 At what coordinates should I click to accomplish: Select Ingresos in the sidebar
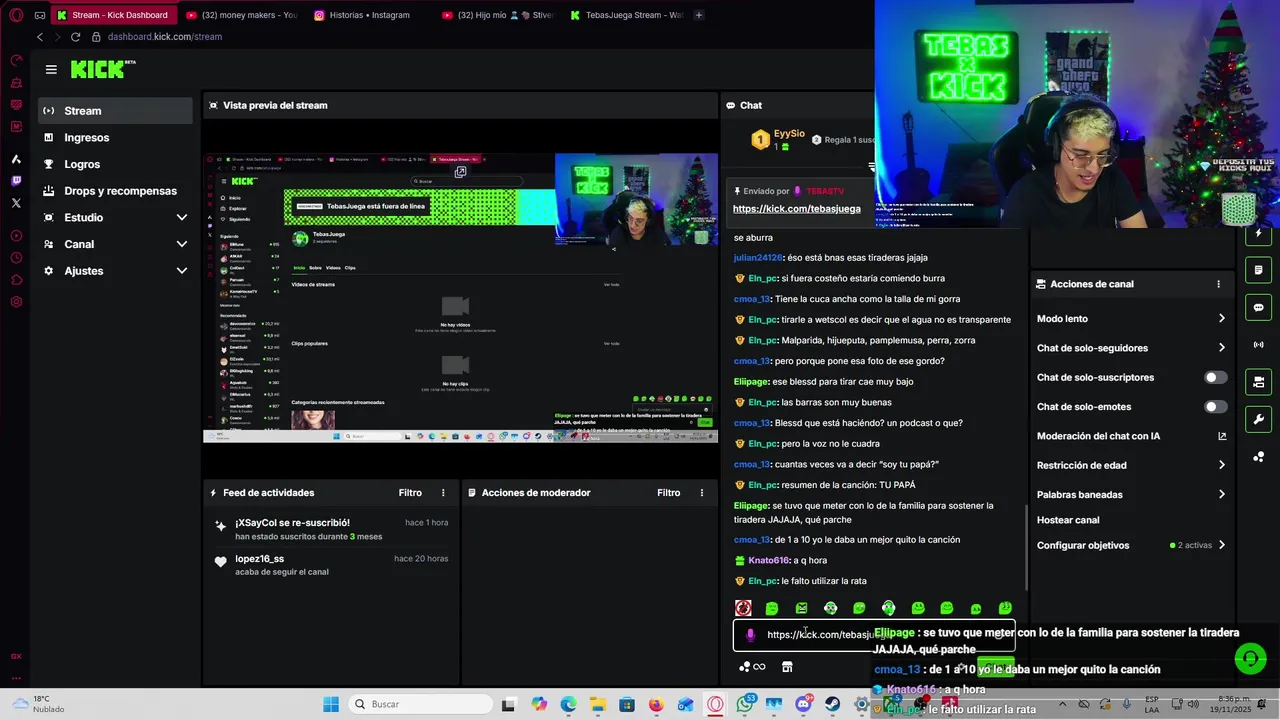(116, 138)
